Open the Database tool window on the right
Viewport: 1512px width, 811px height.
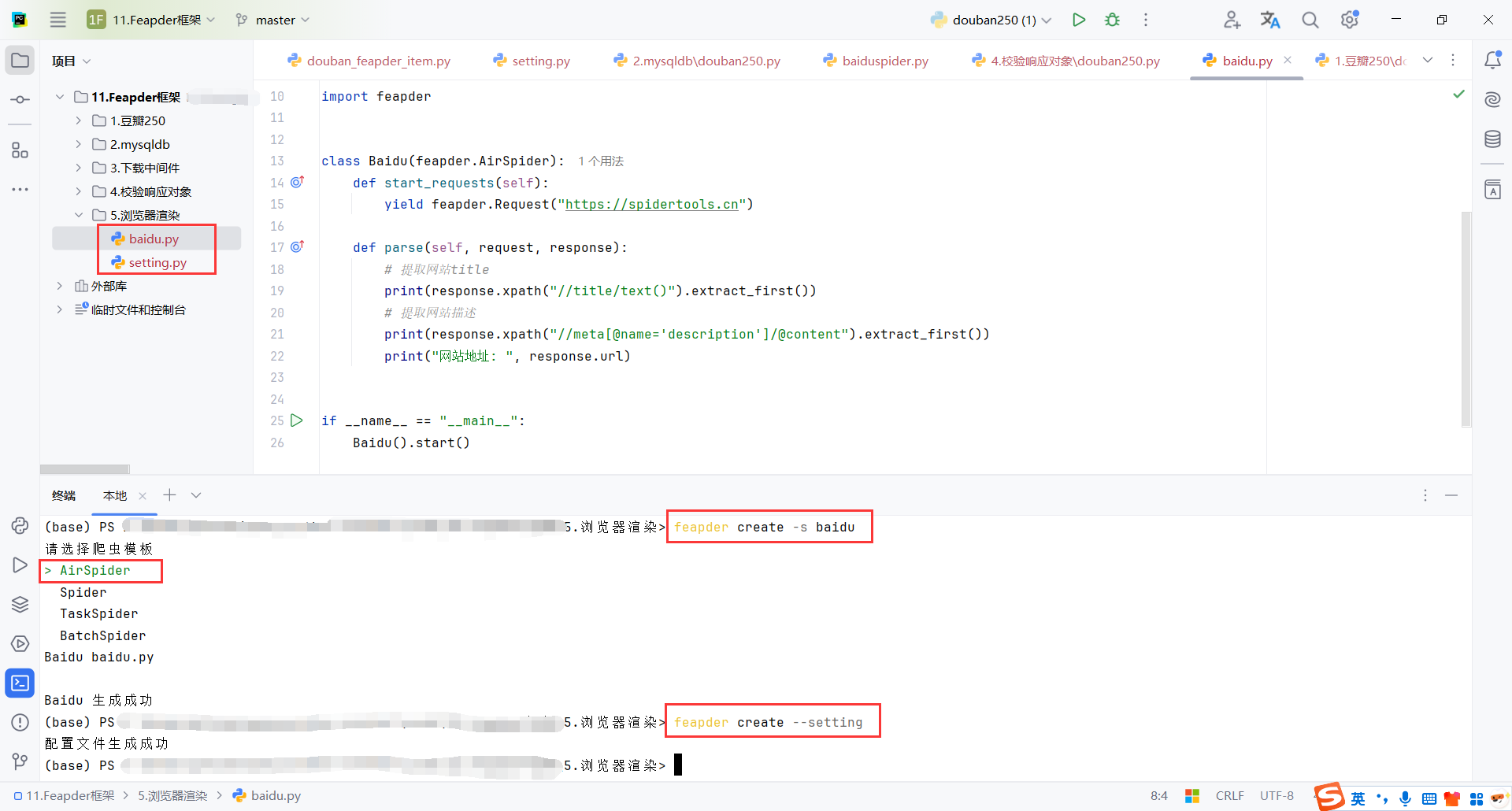click(1492, 139)
